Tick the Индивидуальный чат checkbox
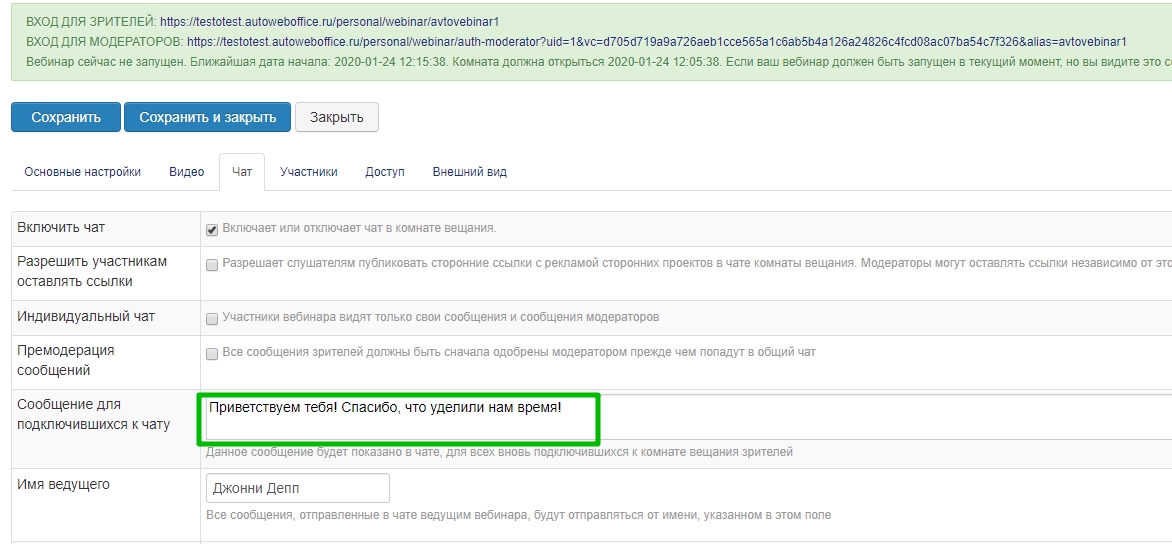1172x544 pixels. (212, 319)
